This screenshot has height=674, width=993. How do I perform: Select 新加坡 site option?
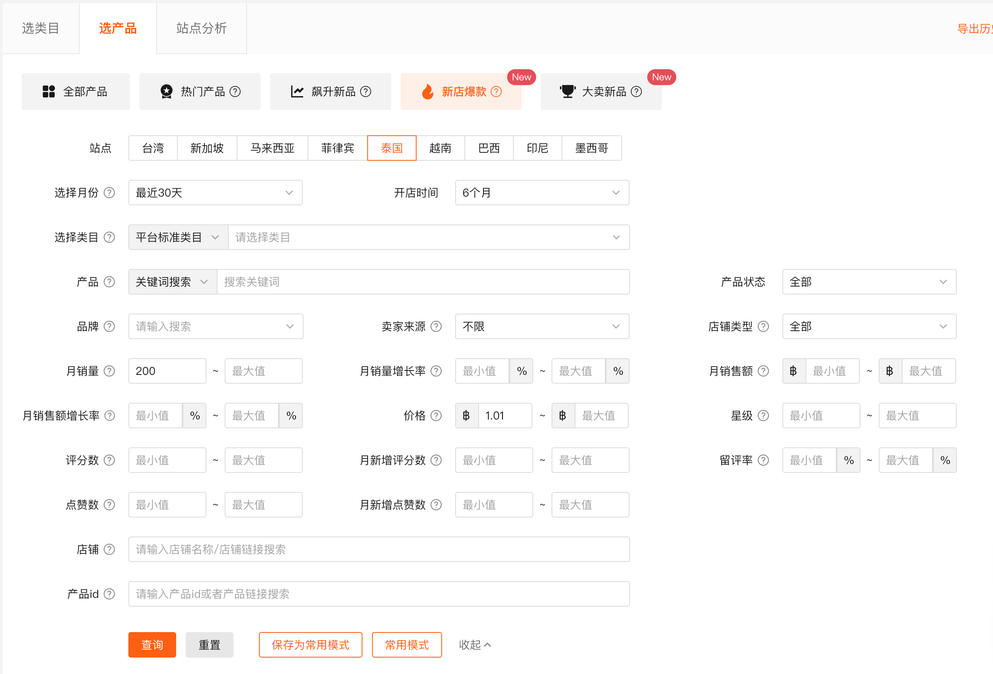point(207,148)
